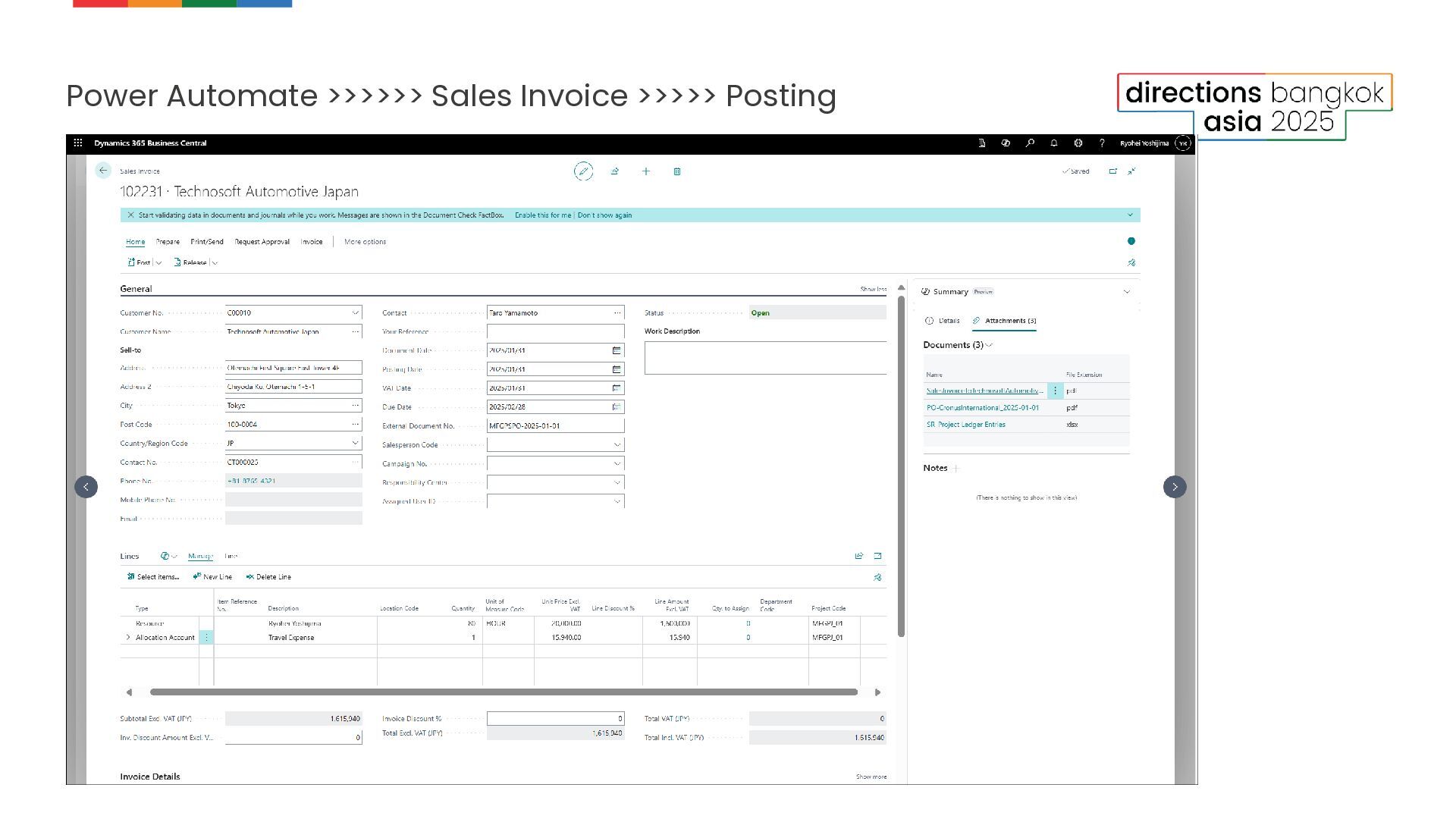This screenshot has height=819, width=1456.
Task: Click the edit pencil icon
Action: (583, 171)
